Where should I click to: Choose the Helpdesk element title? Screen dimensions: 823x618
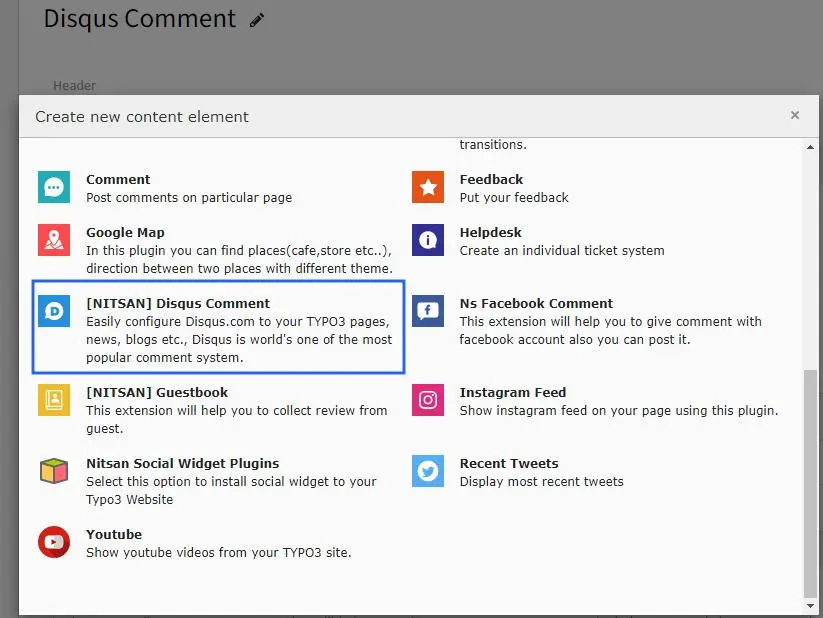pos(491,233)
